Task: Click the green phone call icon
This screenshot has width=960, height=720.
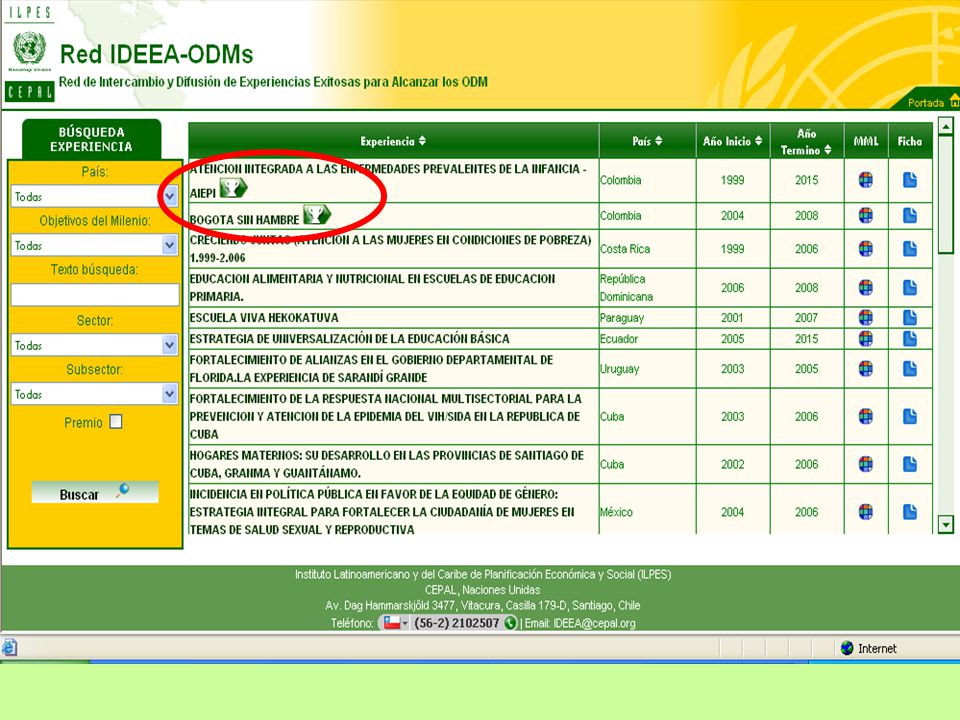Action: point(510,623)
